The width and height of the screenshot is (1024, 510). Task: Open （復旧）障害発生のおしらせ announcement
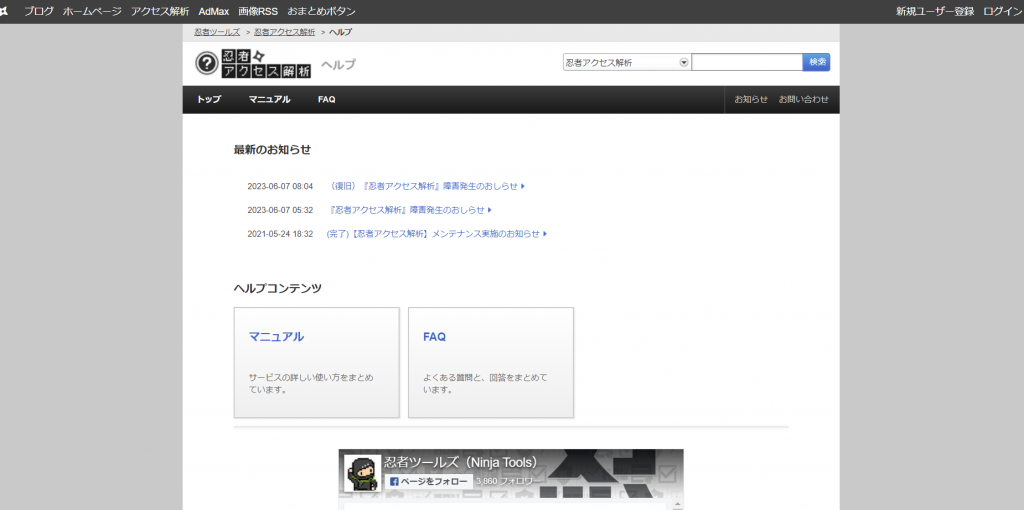(x=426, y=186)
